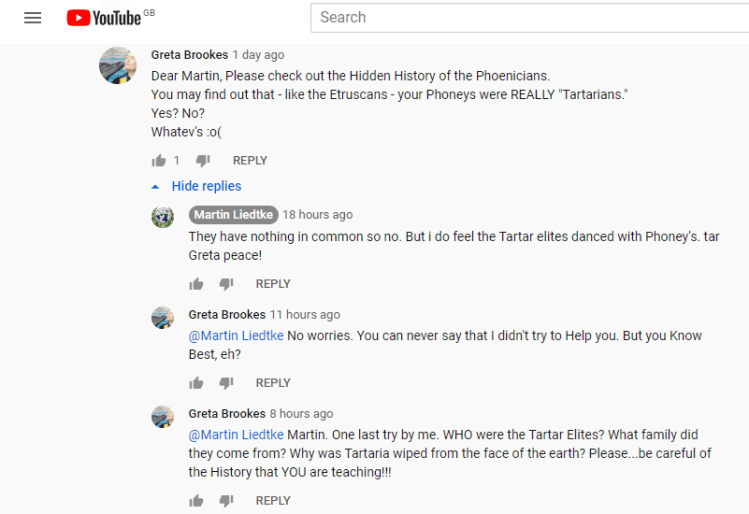Open the hamburger guide menu

tap(32, 18)
